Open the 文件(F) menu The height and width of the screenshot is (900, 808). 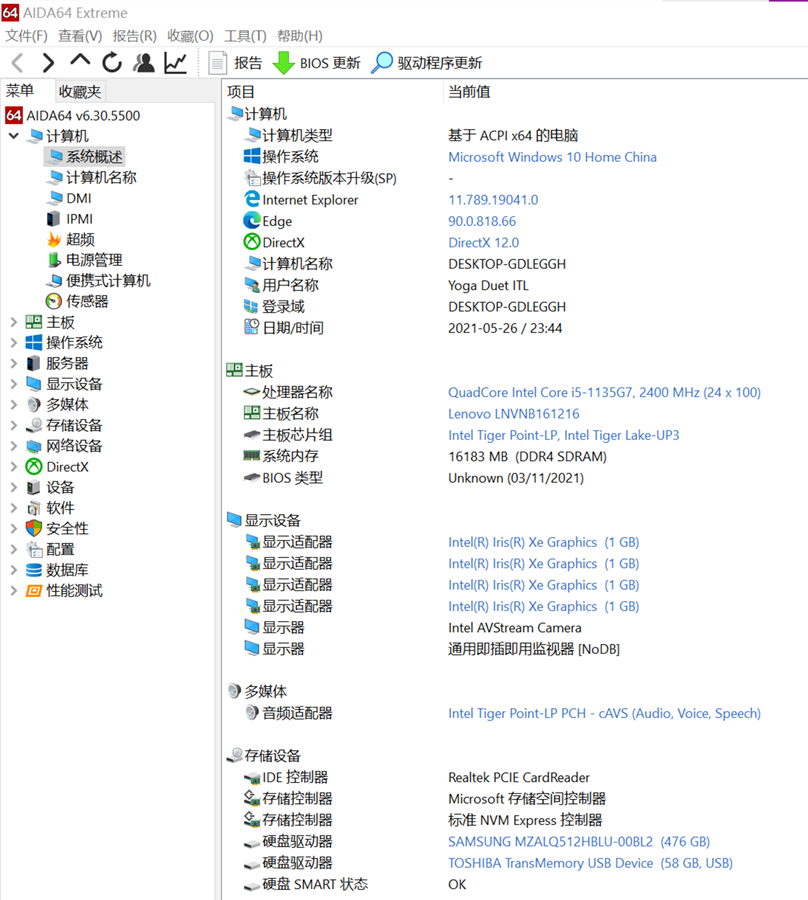pyautogui.click(x=26, y=36)
